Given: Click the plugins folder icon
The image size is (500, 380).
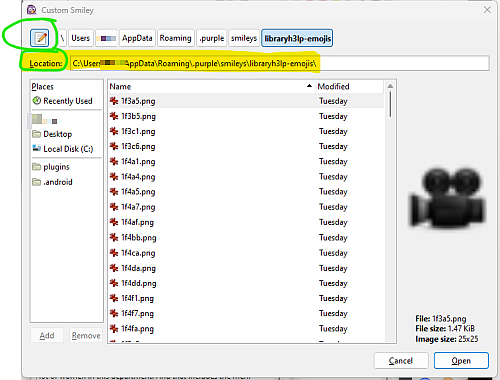Looking at the screenshot, I should (36, 166).
